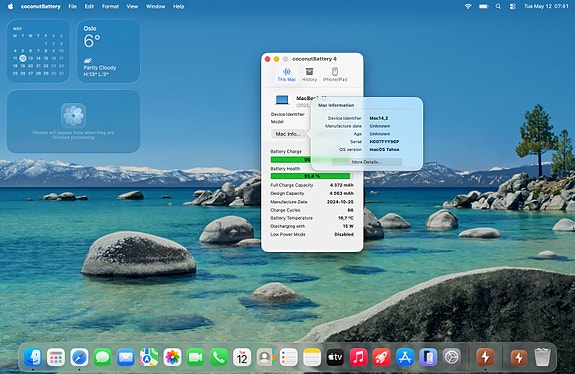
Task: Open App Store from the Dock
Action: point(405,357)
